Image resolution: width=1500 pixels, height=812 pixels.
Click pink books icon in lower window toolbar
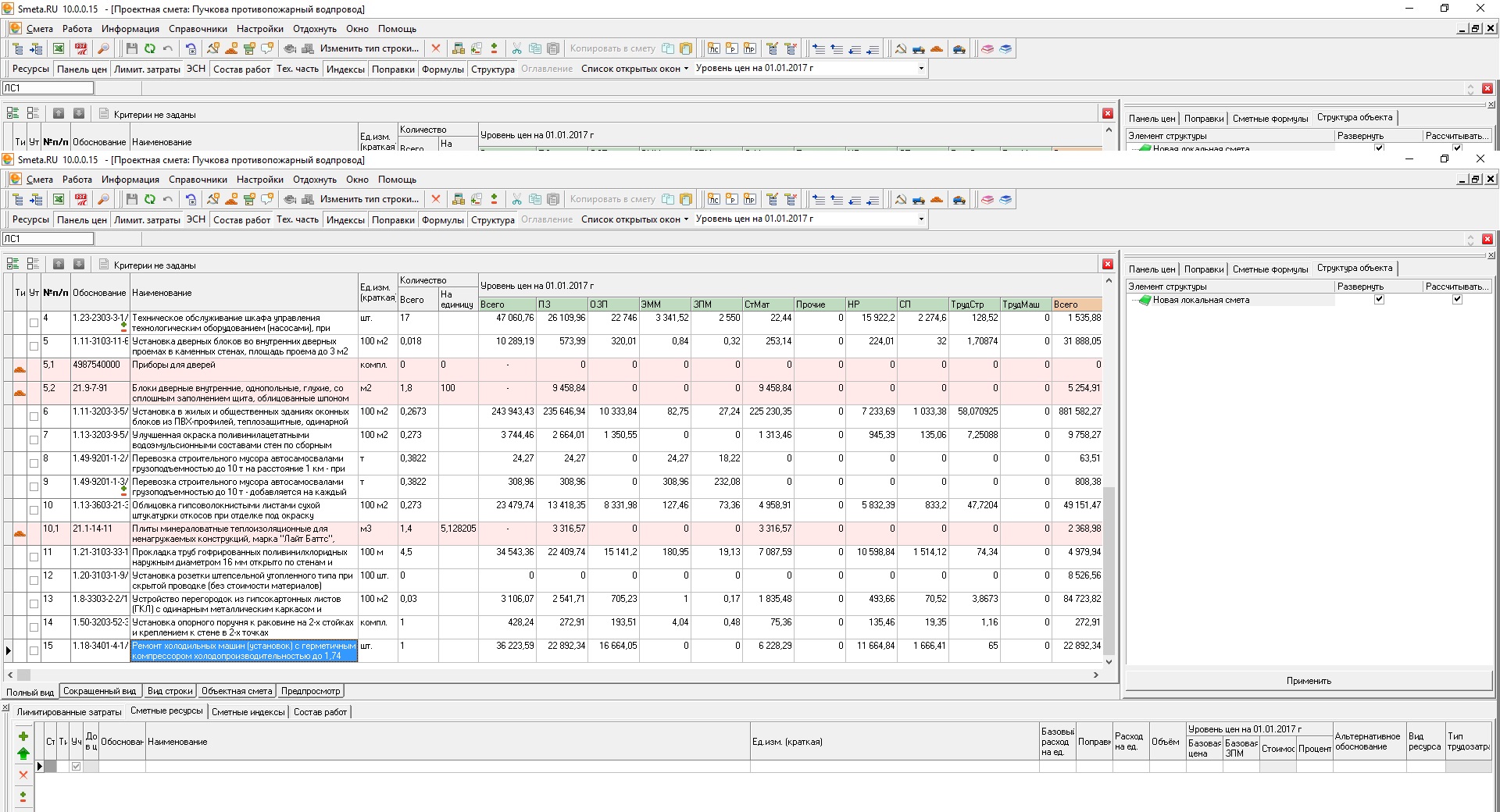[x=987, y=200]
